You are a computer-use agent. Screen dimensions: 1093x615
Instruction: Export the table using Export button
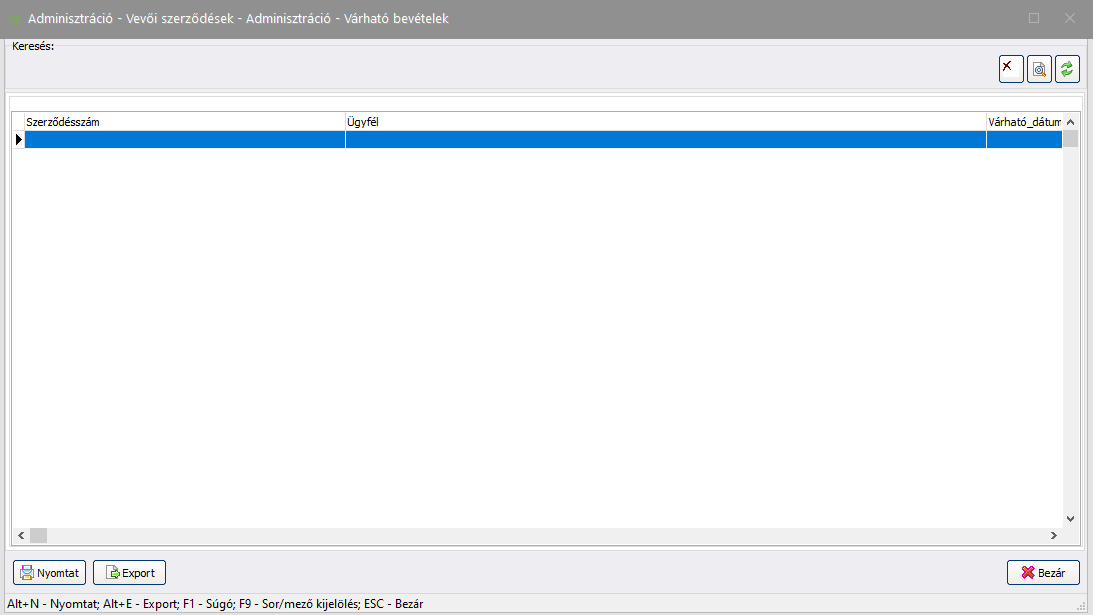pos(129,573)
